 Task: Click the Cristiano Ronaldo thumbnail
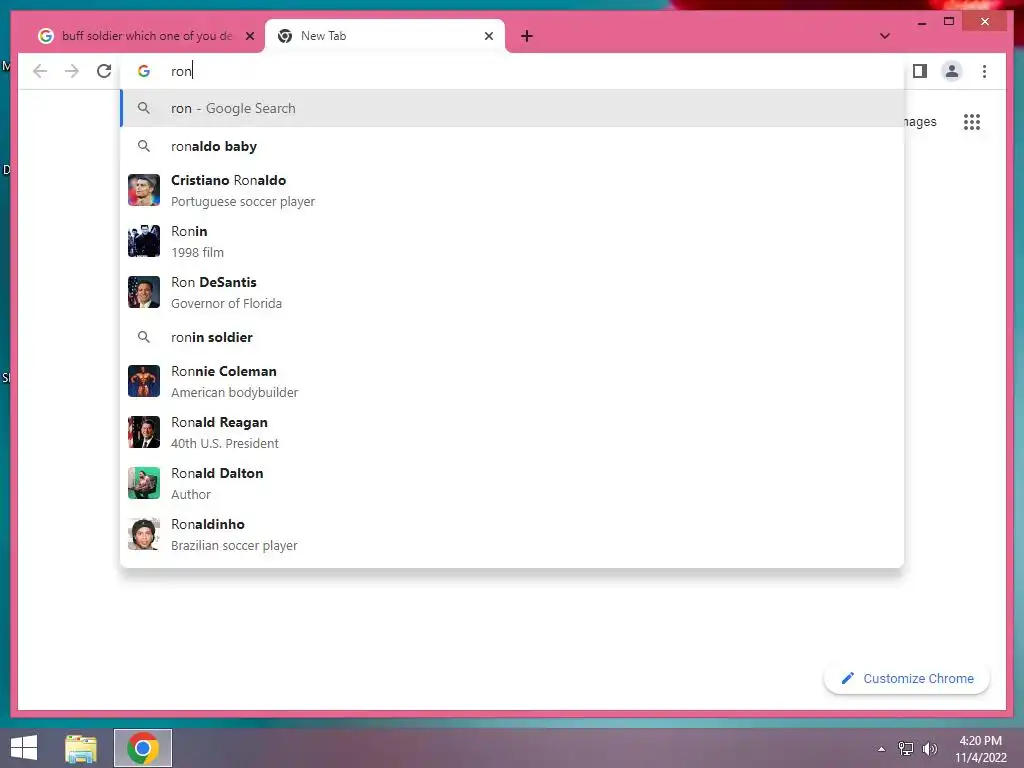144,190
